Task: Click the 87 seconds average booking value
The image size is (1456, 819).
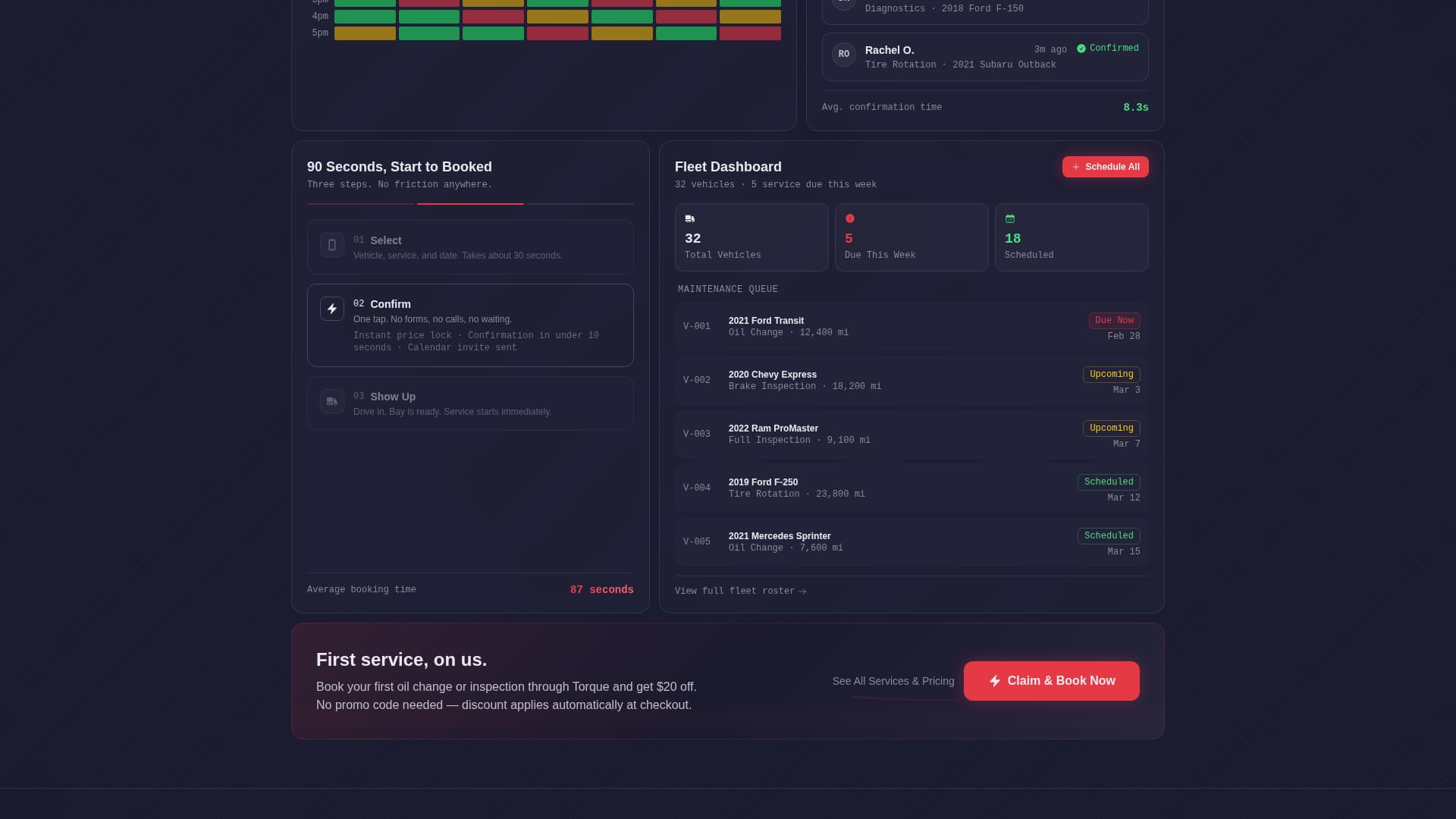Action: (602, 590)
